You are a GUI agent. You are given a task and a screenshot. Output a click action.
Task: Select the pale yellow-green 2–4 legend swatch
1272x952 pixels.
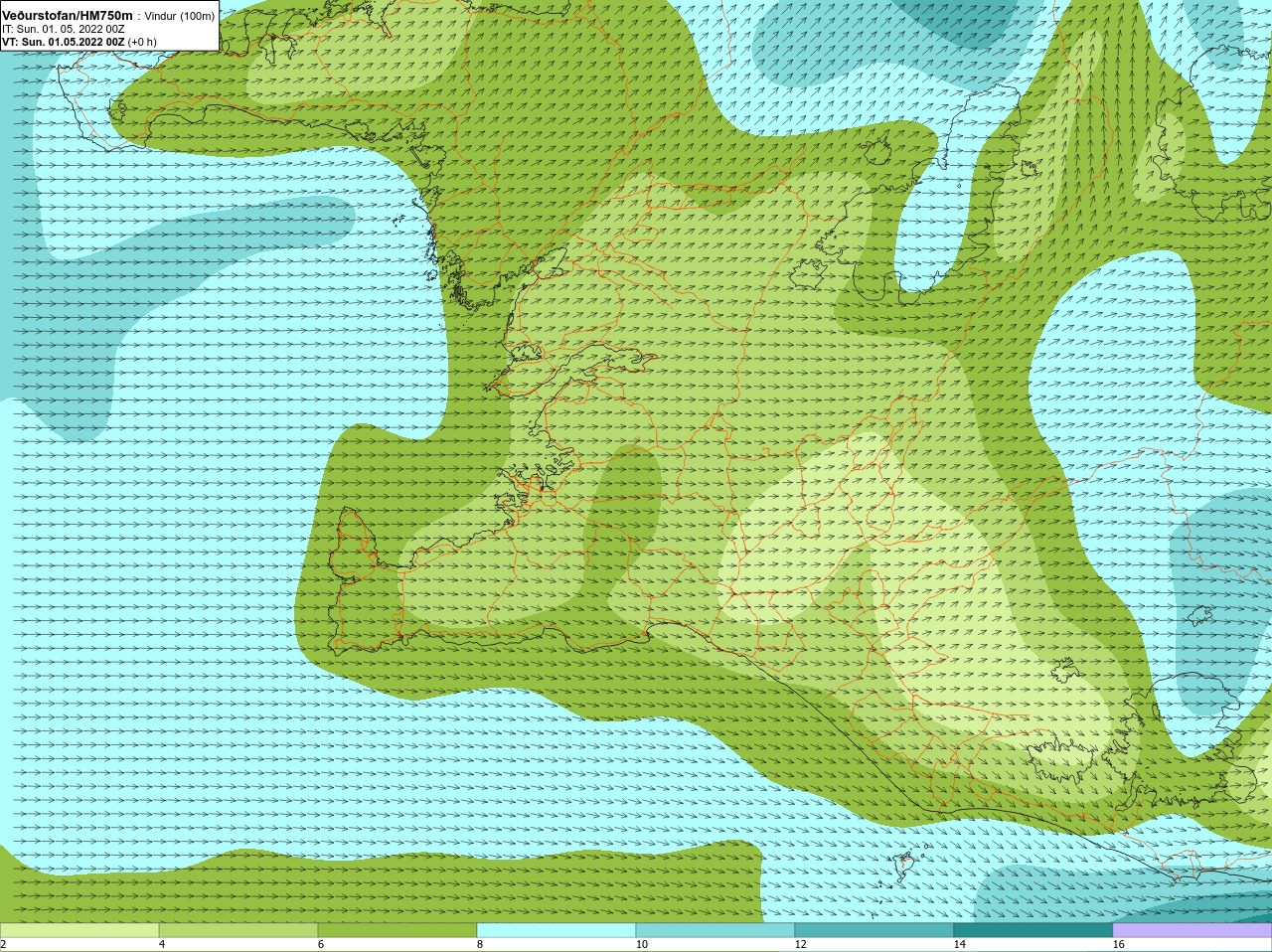tap(79, 930)
